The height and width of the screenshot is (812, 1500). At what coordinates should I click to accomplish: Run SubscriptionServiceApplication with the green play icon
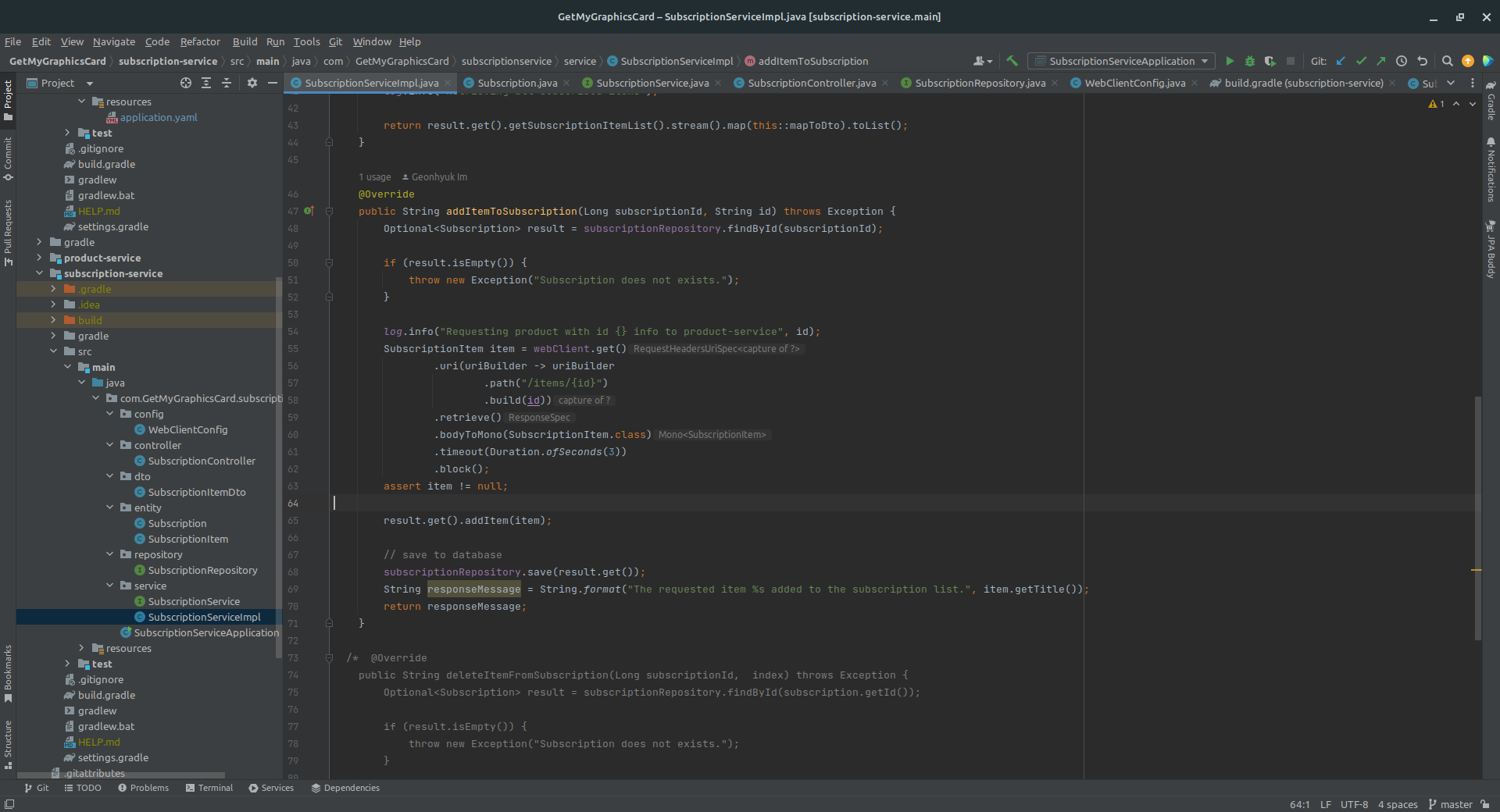[x=1230, y=61]
